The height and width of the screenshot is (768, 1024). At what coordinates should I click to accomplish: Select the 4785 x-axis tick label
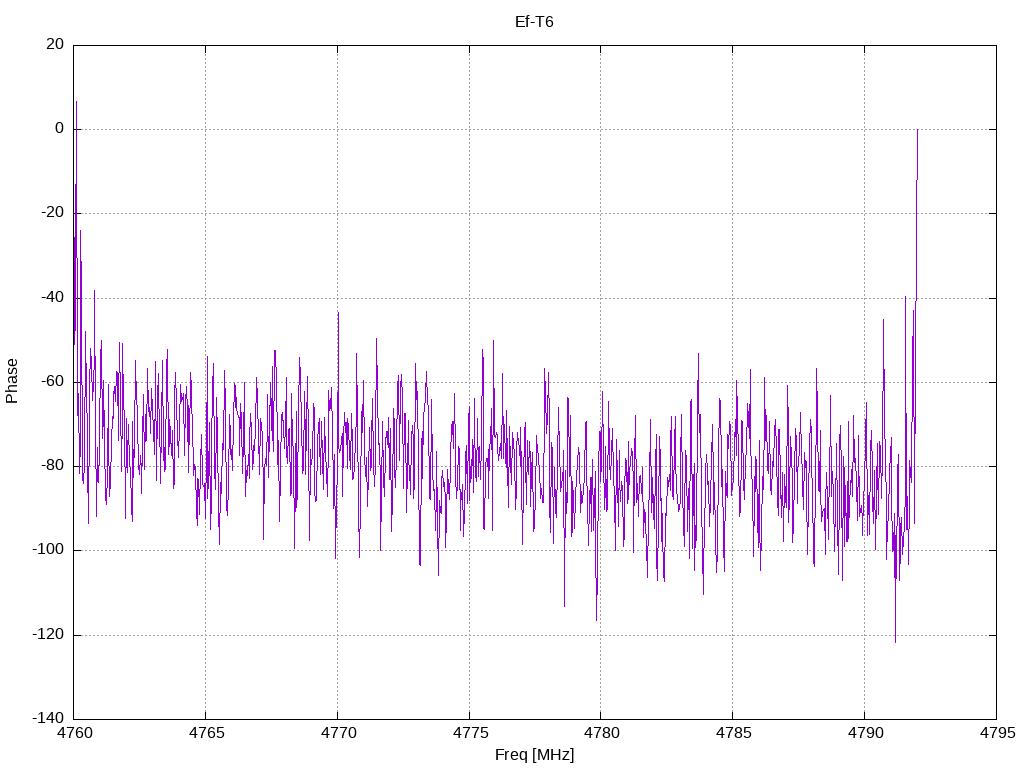pyautogui.click(x=732, y=733)
